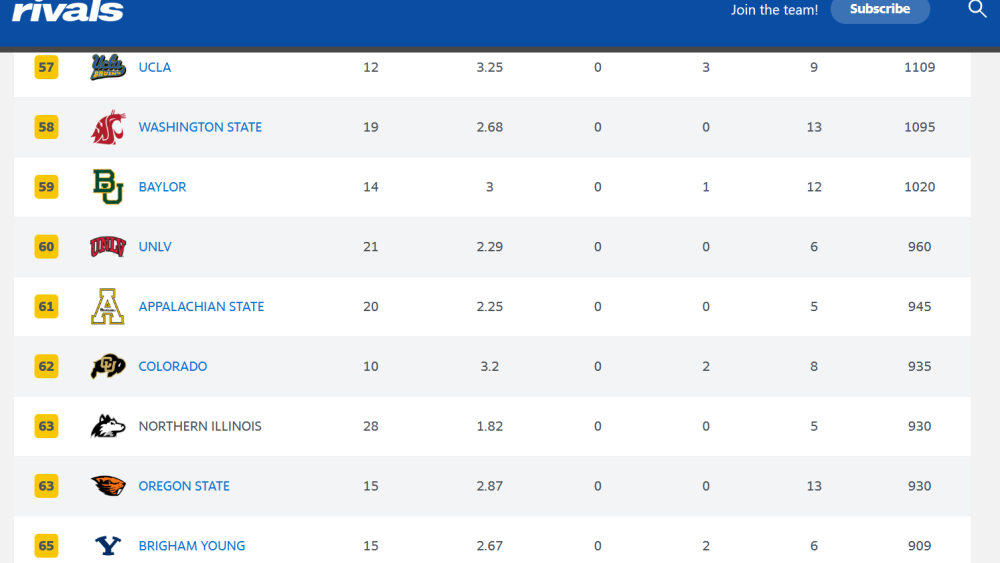Select Colorado's points total 935

[920, 367]
